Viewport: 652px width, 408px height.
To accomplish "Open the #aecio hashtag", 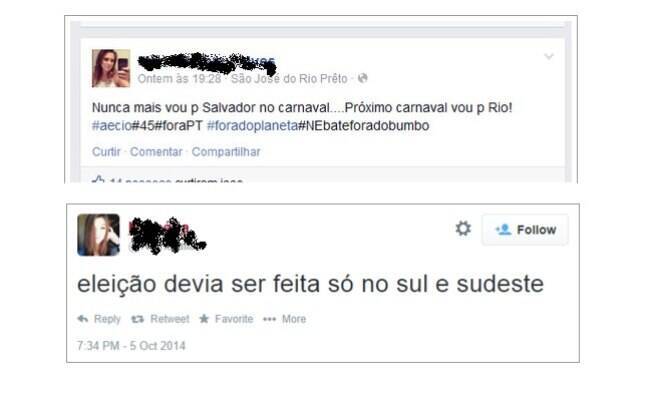I will [112, 126].
